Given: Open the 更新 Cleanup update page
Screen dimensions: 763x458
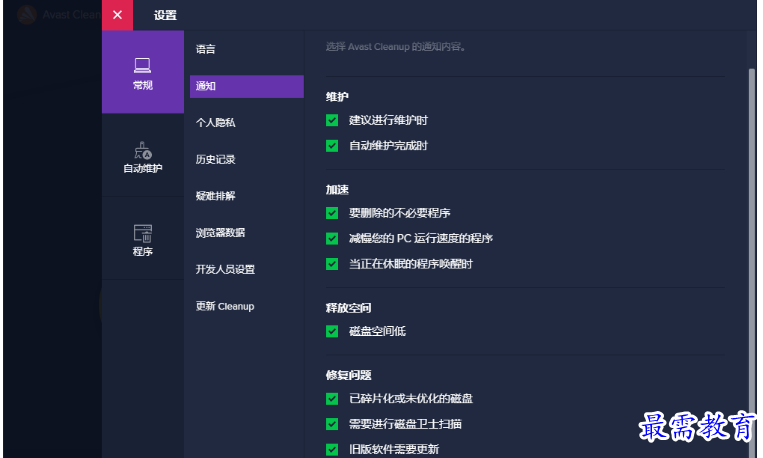Looking at the screenshot, I should [225, 306].
